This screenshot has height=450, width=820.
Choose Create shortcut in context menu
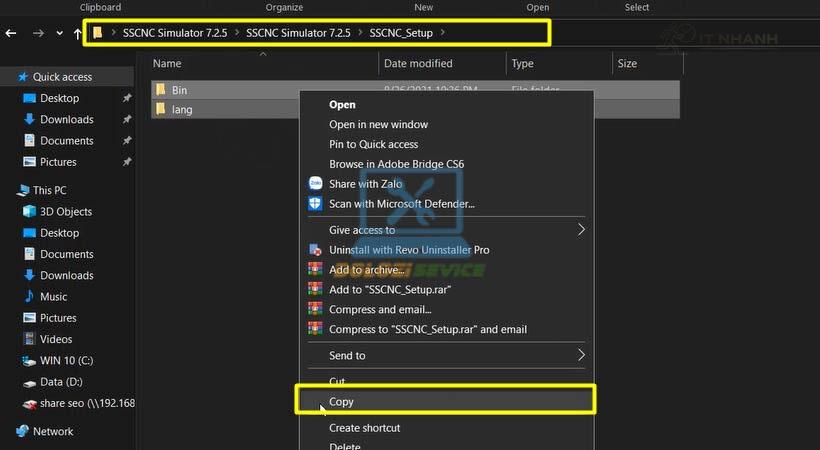click(364, 428)
